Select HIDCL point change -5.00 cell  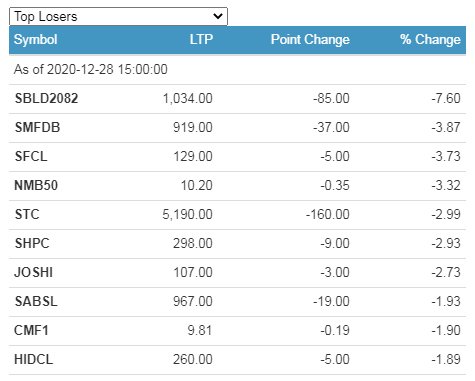click(x=335, y=359)
